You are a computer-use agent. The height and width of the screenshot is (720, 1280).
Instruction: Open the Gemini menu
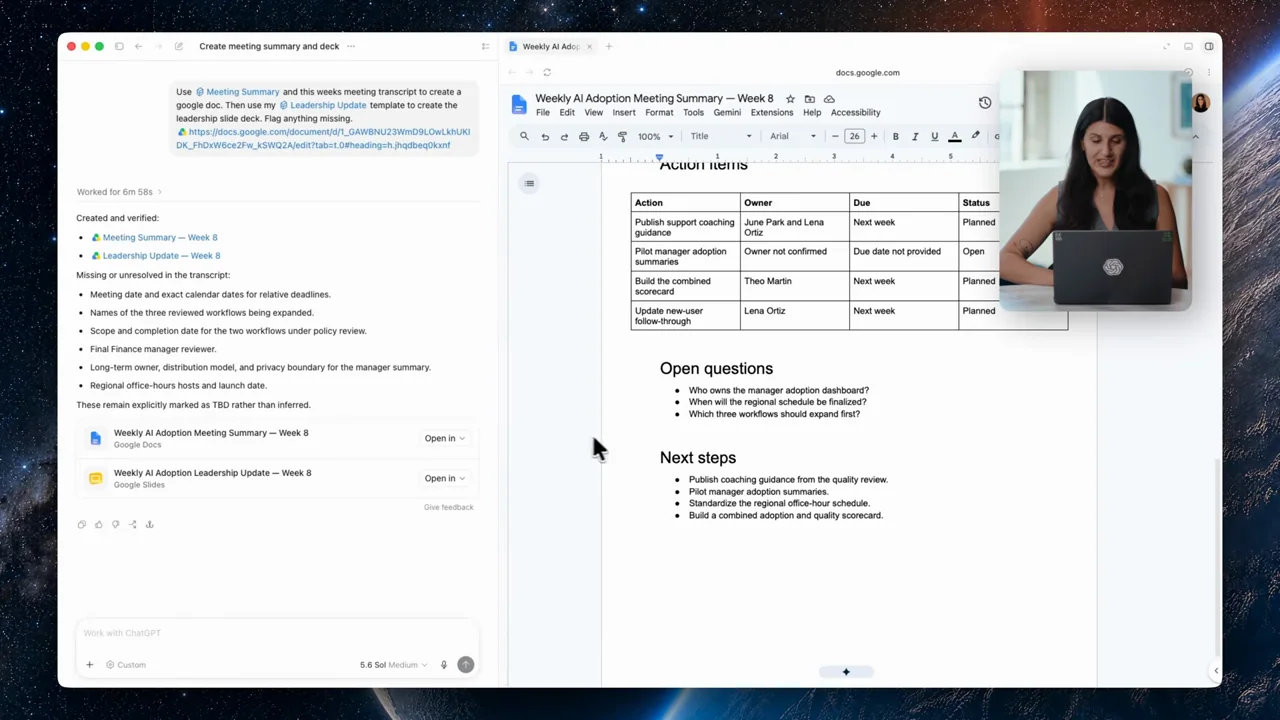point(727,113)
